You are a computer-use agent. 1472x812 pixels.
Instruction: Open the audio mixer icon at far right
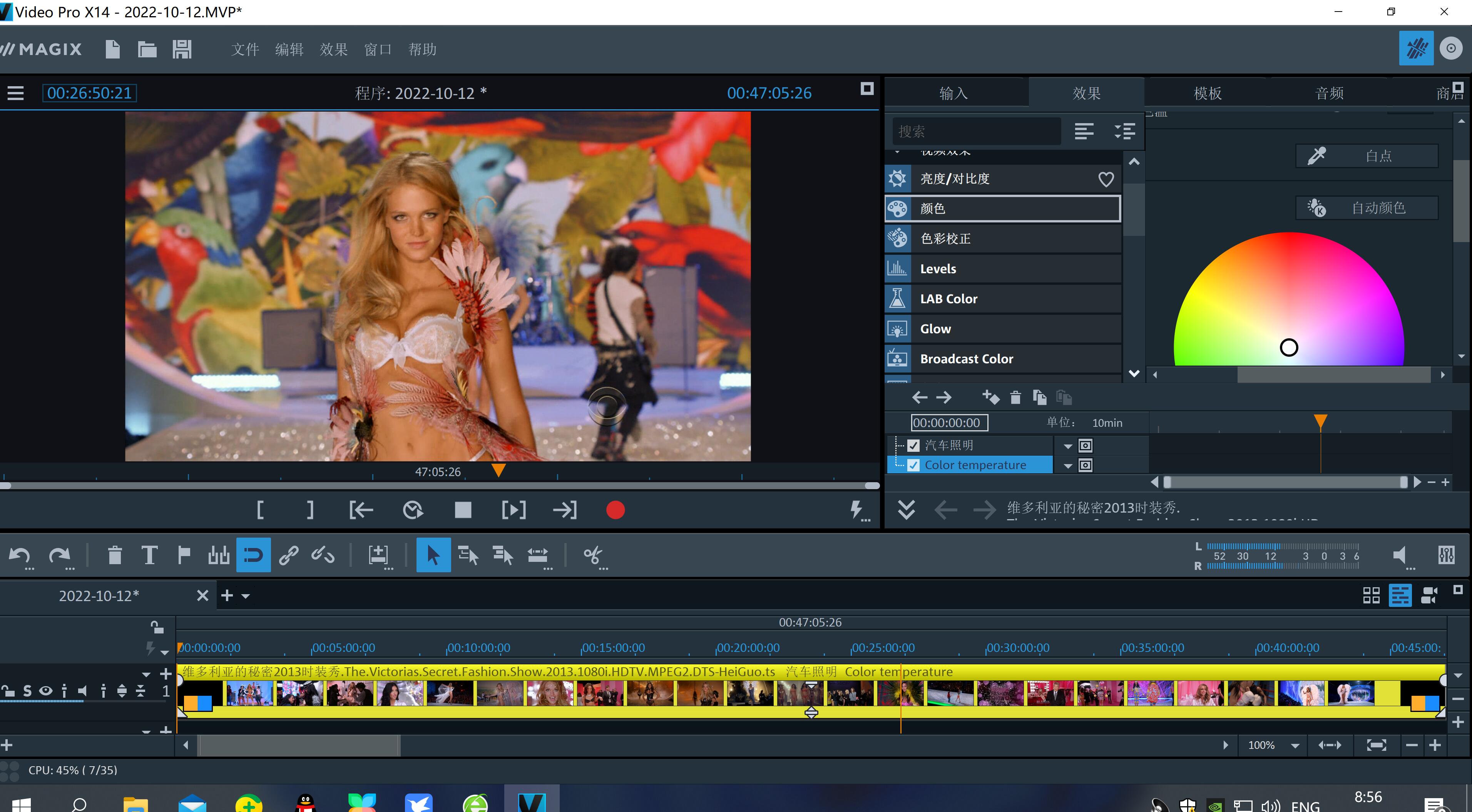pyautogui.click(x=1446, y=555)
